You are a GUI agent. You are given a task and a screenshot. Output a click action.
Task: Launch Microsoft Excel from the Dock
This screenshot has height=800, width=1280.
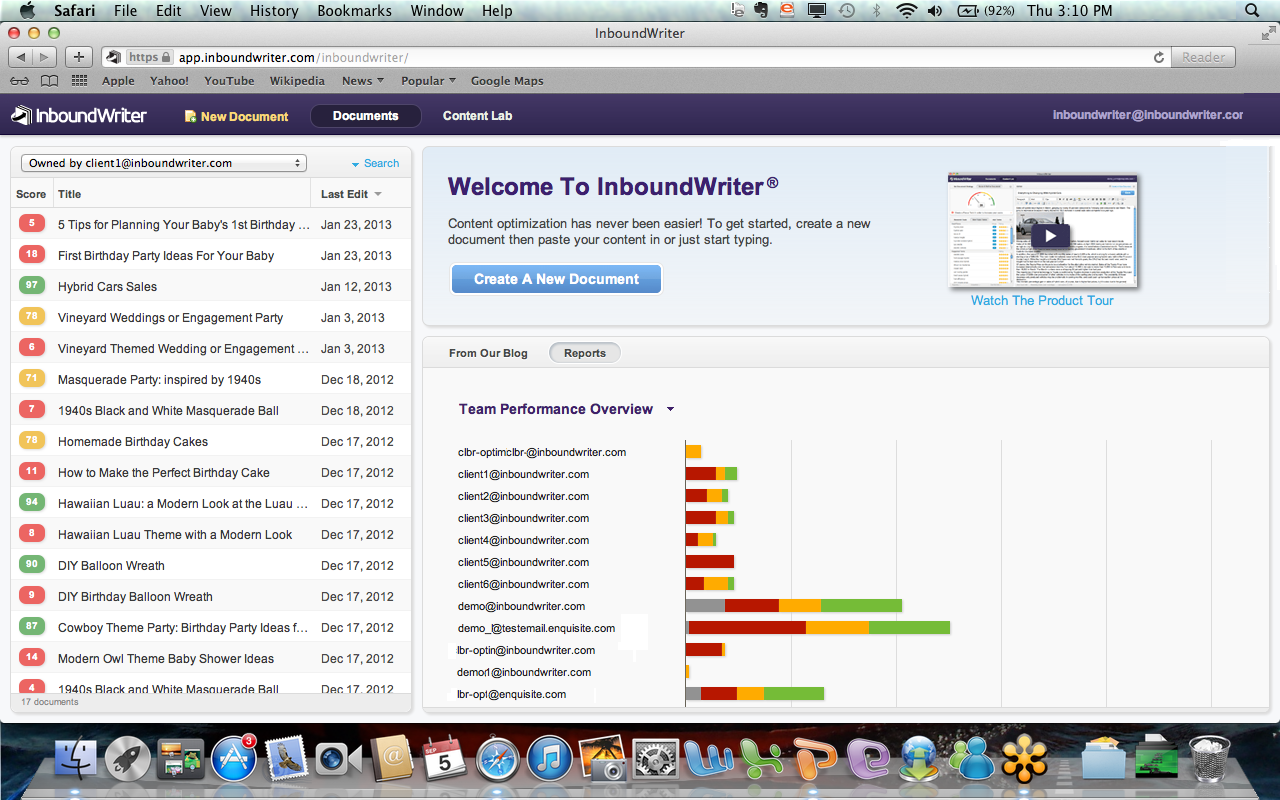point(762,759)
